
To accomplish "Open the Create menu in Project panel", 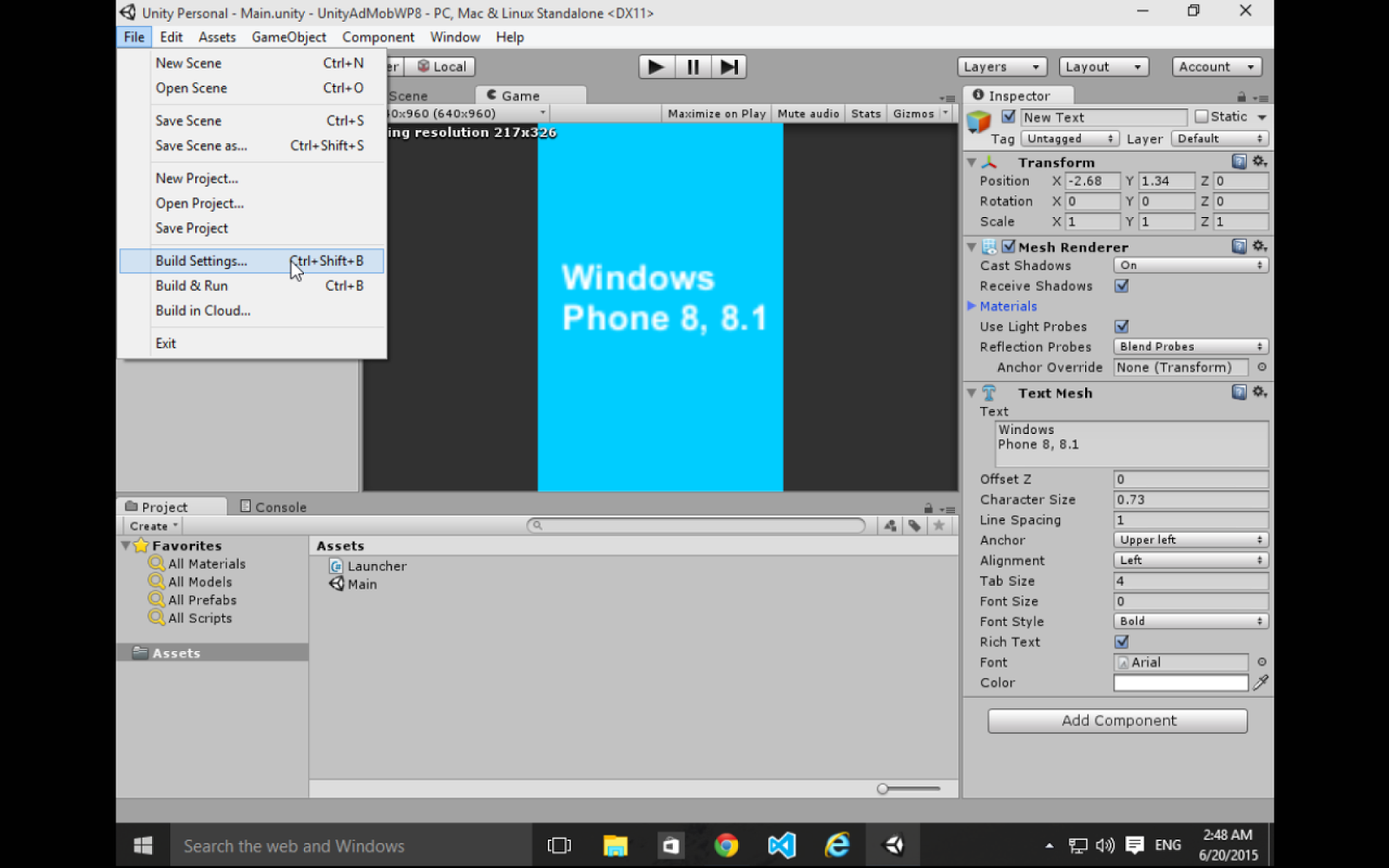I will coord(153,526).
